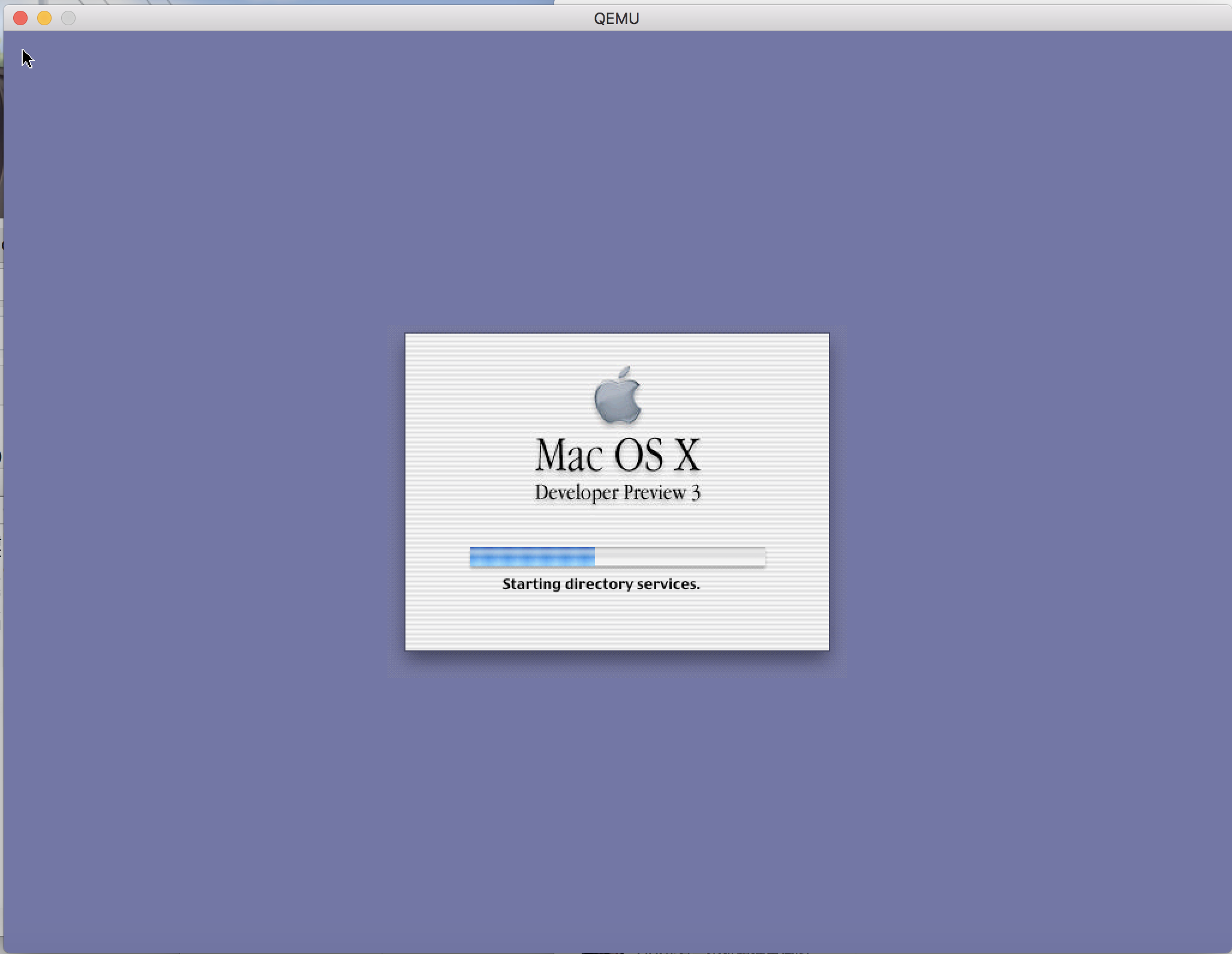The image size is (1232, 954).
Task: Click the Mac OS X title text
Action: [618, 456]
